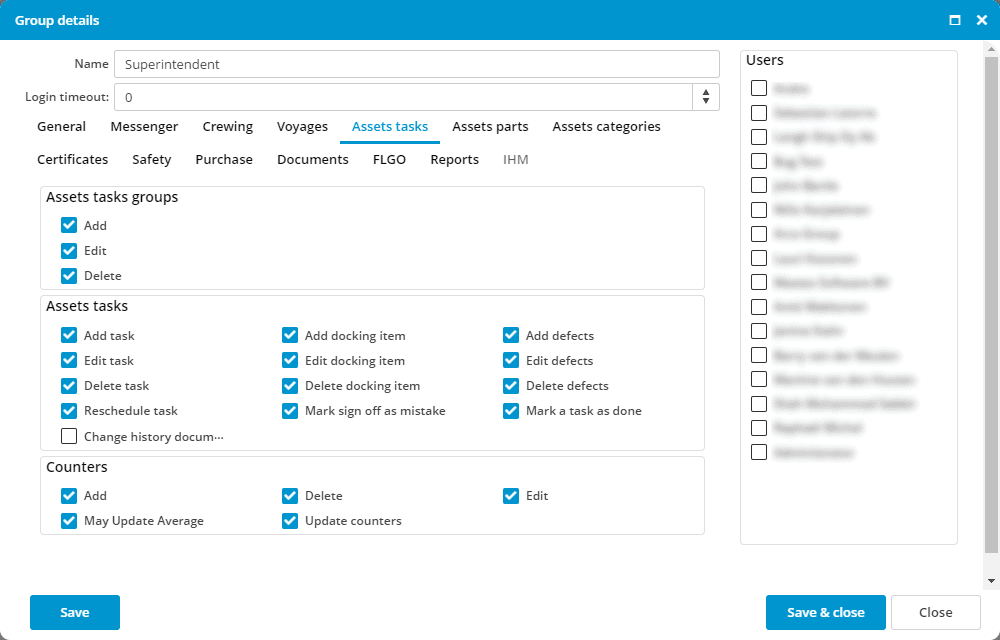Uncheck the Reschedule task permission
Image resolution: width=1000 pixels, height=640 pixels.
click(x=69, y=411)
